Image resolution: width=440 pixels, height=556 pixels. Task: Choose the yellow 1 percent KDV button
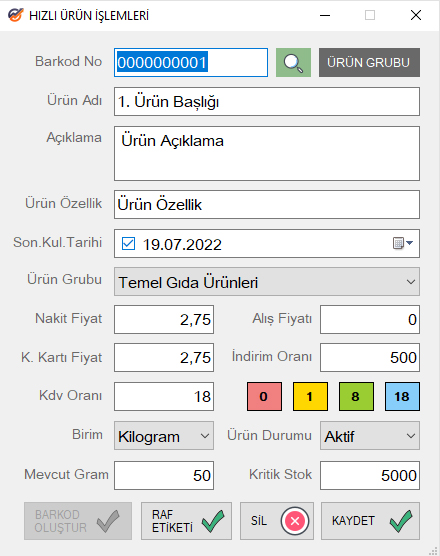[x=310, y=396]
